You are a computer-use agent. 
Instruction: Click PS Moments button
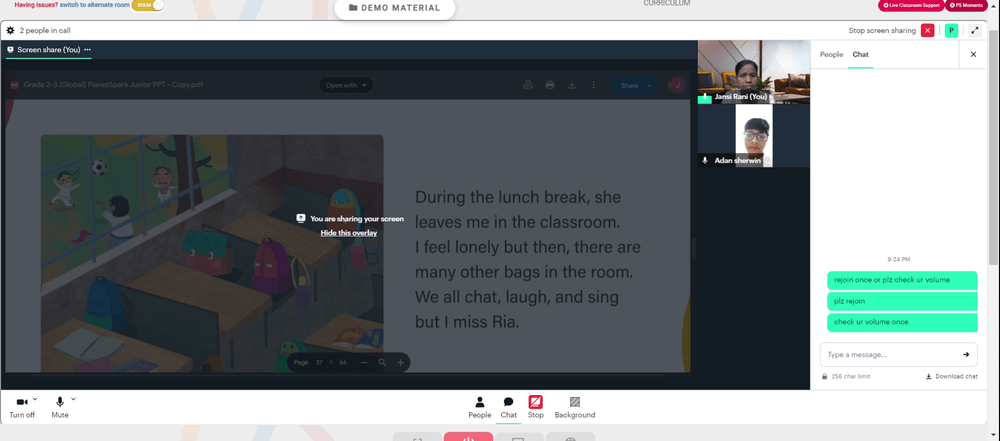[965, 5]
